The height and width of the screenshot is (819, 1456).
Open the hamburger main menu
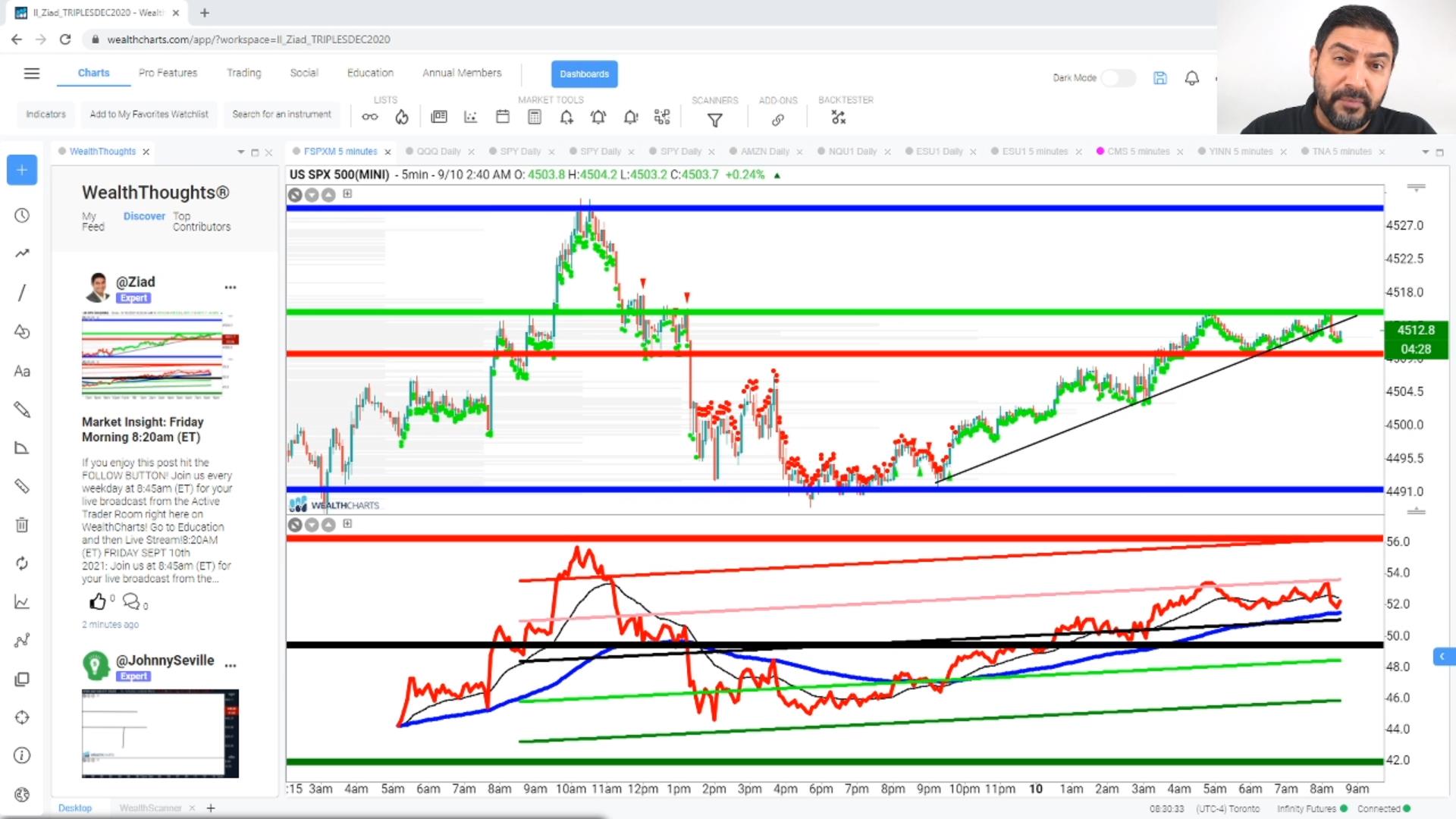click(x=31, y=74)
